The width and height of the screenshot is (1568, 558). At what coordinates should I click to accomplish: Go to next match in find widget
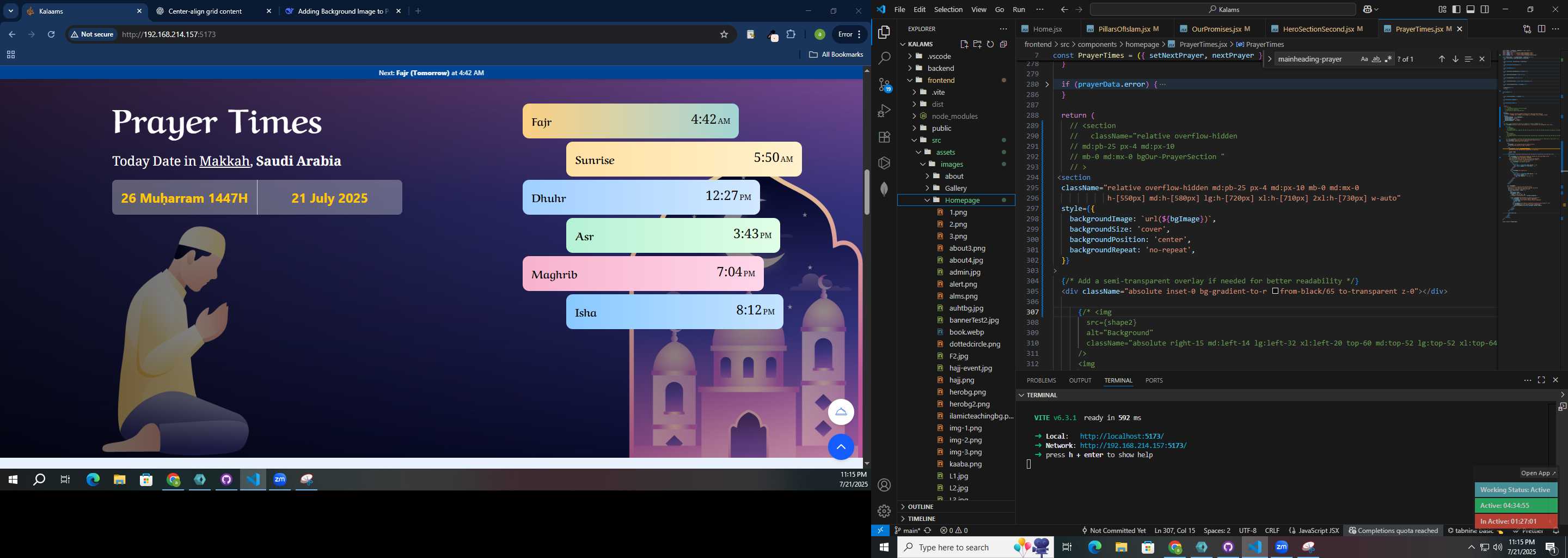click(x=1455, y=59)
